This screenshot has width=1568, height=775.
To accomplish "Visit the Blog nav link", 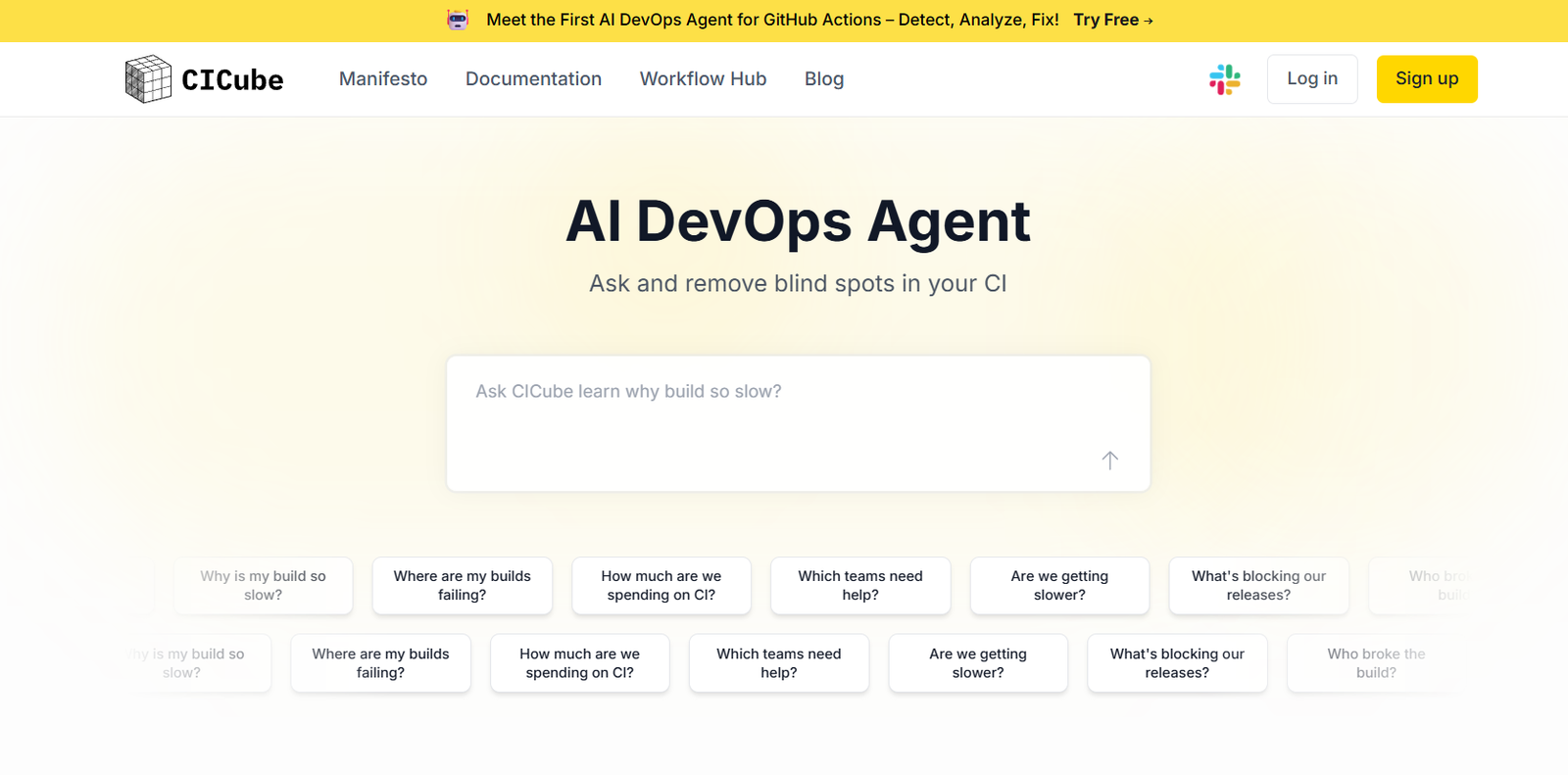I will (823, 79).
